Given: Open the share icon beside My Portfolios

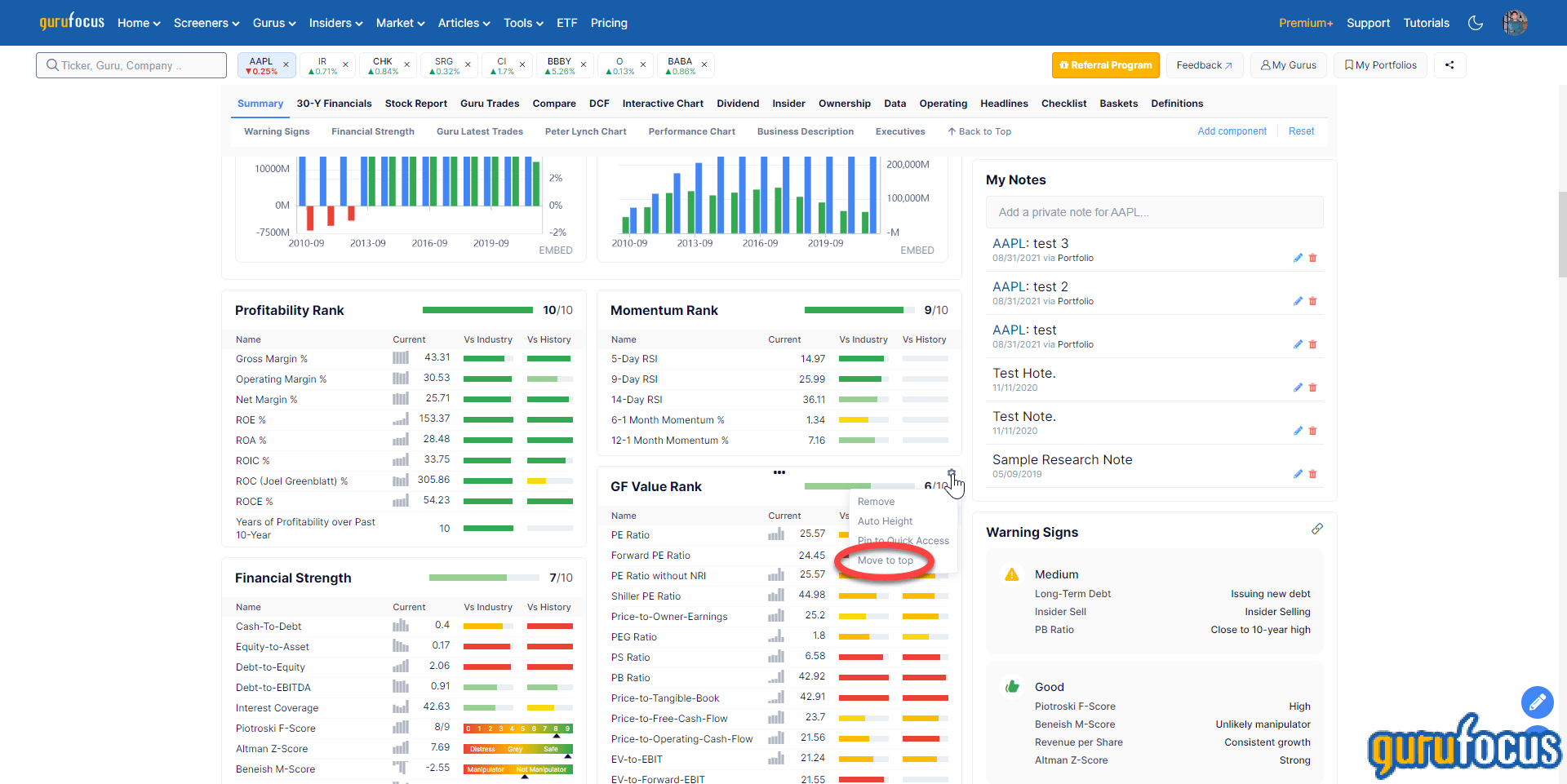Looking at the screenshot, I should click(1449, 64).
